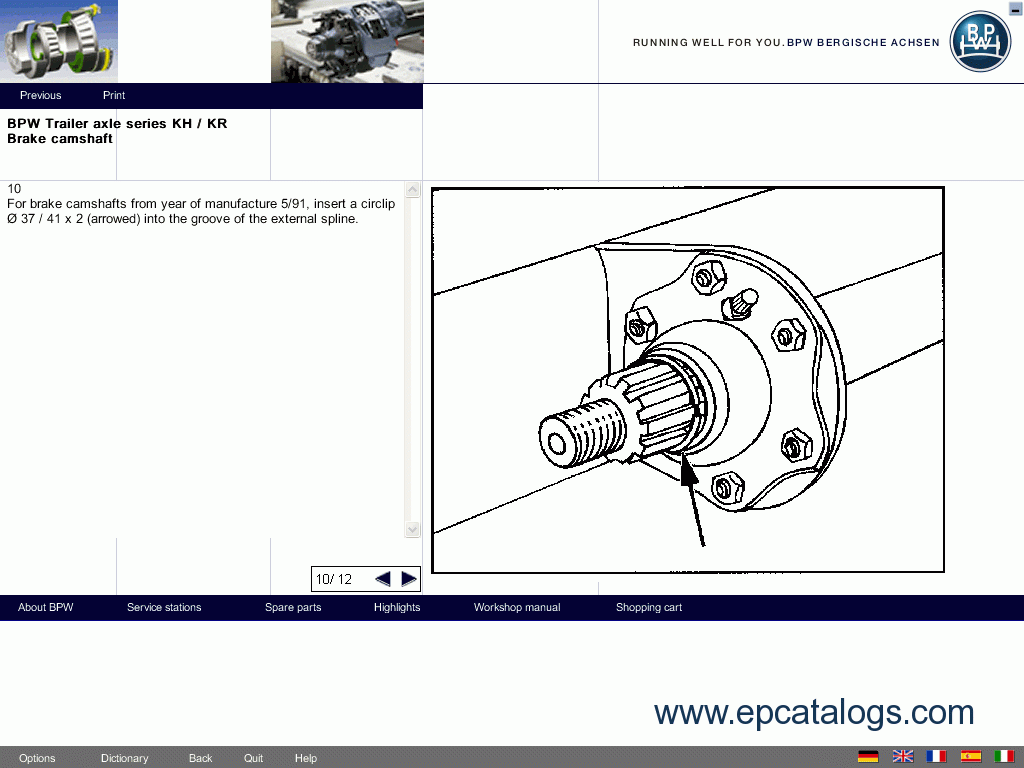Screen dimensions: 1024x768
Task: Click the axle hub photo thumbnail
Action: (346, 41)
